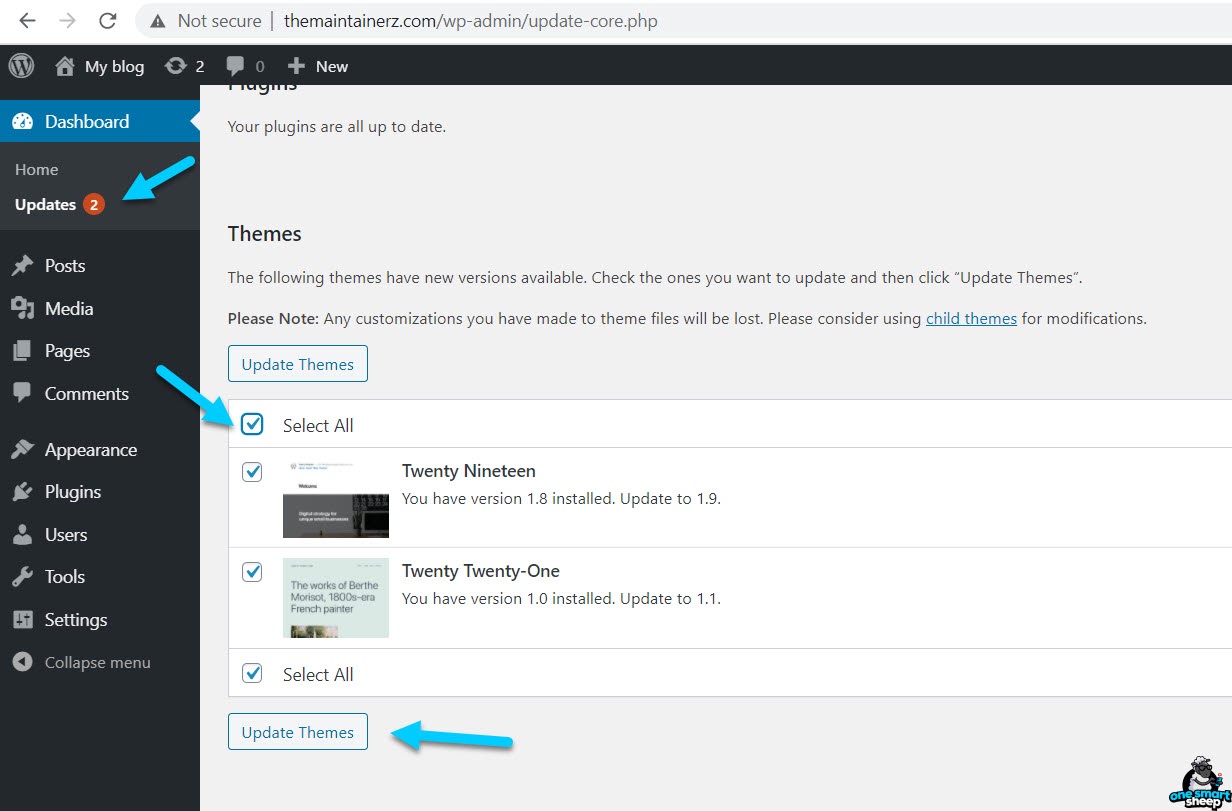Click the plus icon next to New

(x=296, y=66)
